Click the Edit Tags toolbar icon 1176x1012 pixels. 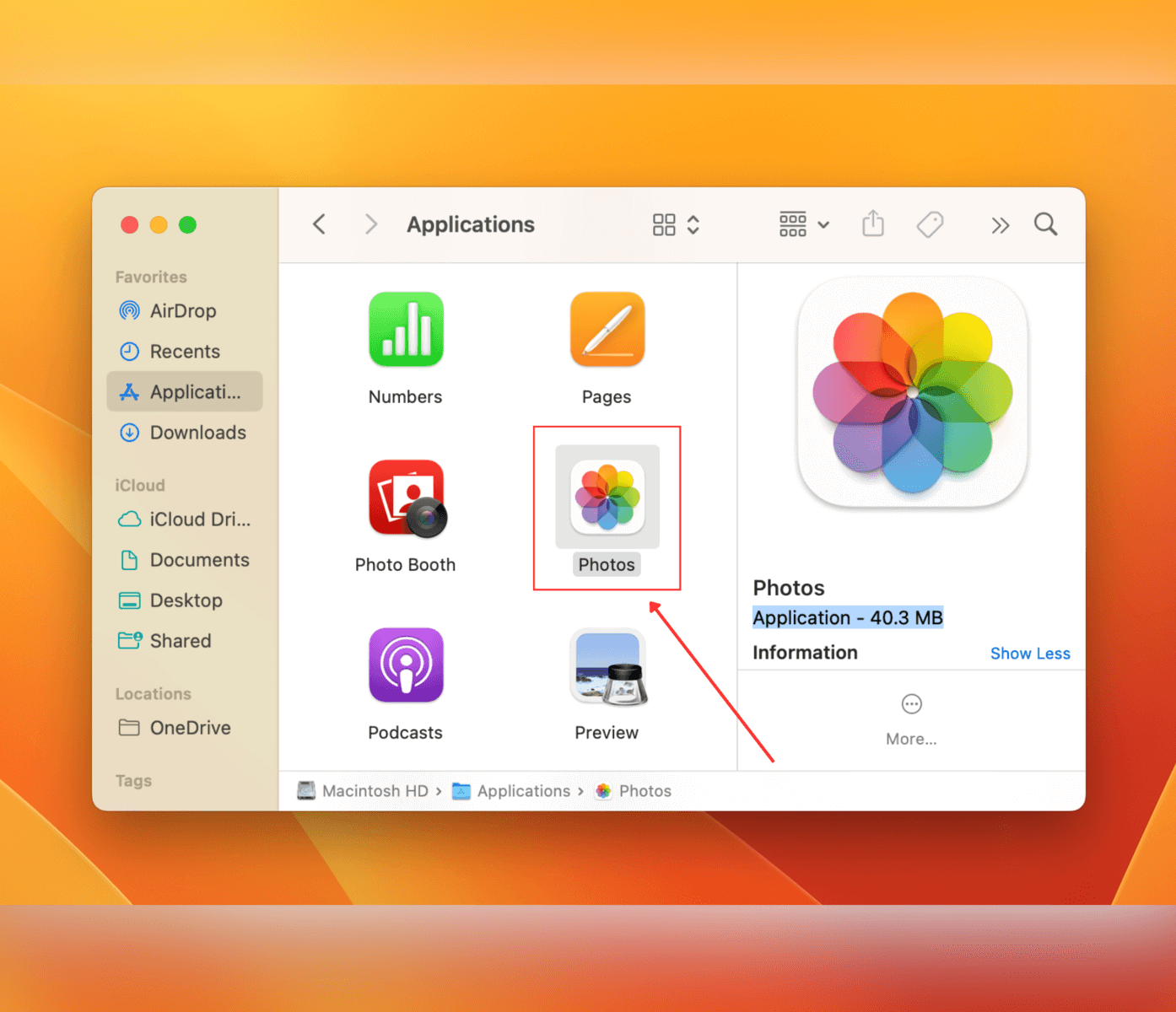pos(930,224)
